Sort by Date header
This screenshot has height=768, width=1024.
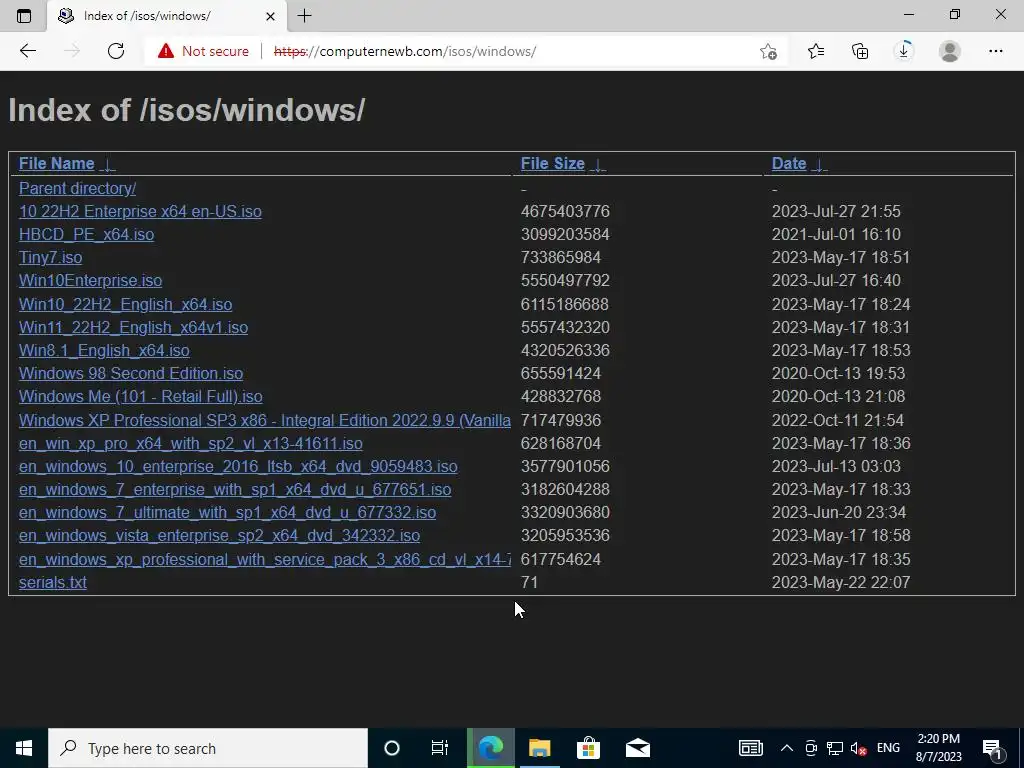click(789, 163)
